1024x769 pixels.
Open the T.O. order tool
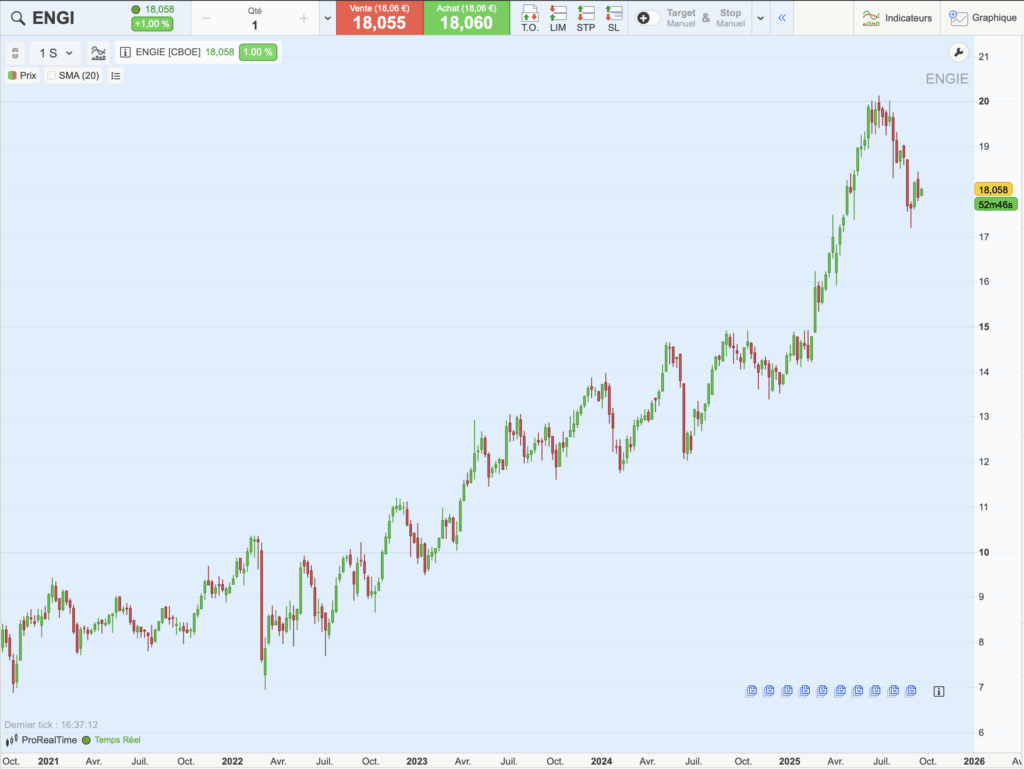pyautogui.click(x=530, y=17)
